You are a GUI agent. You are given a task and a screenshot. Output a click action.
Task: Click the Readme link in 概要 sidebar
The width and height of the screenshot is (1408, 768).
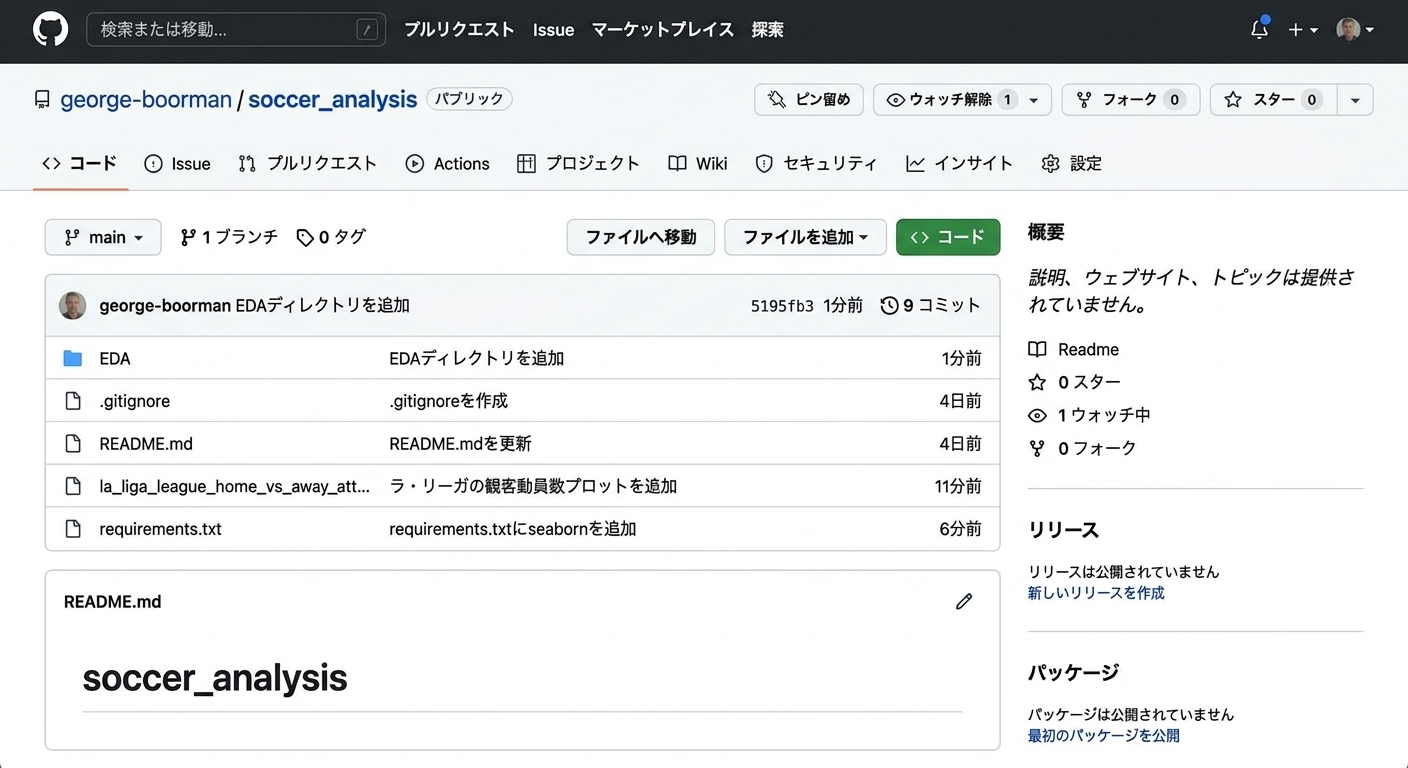tap(1074, 349)
